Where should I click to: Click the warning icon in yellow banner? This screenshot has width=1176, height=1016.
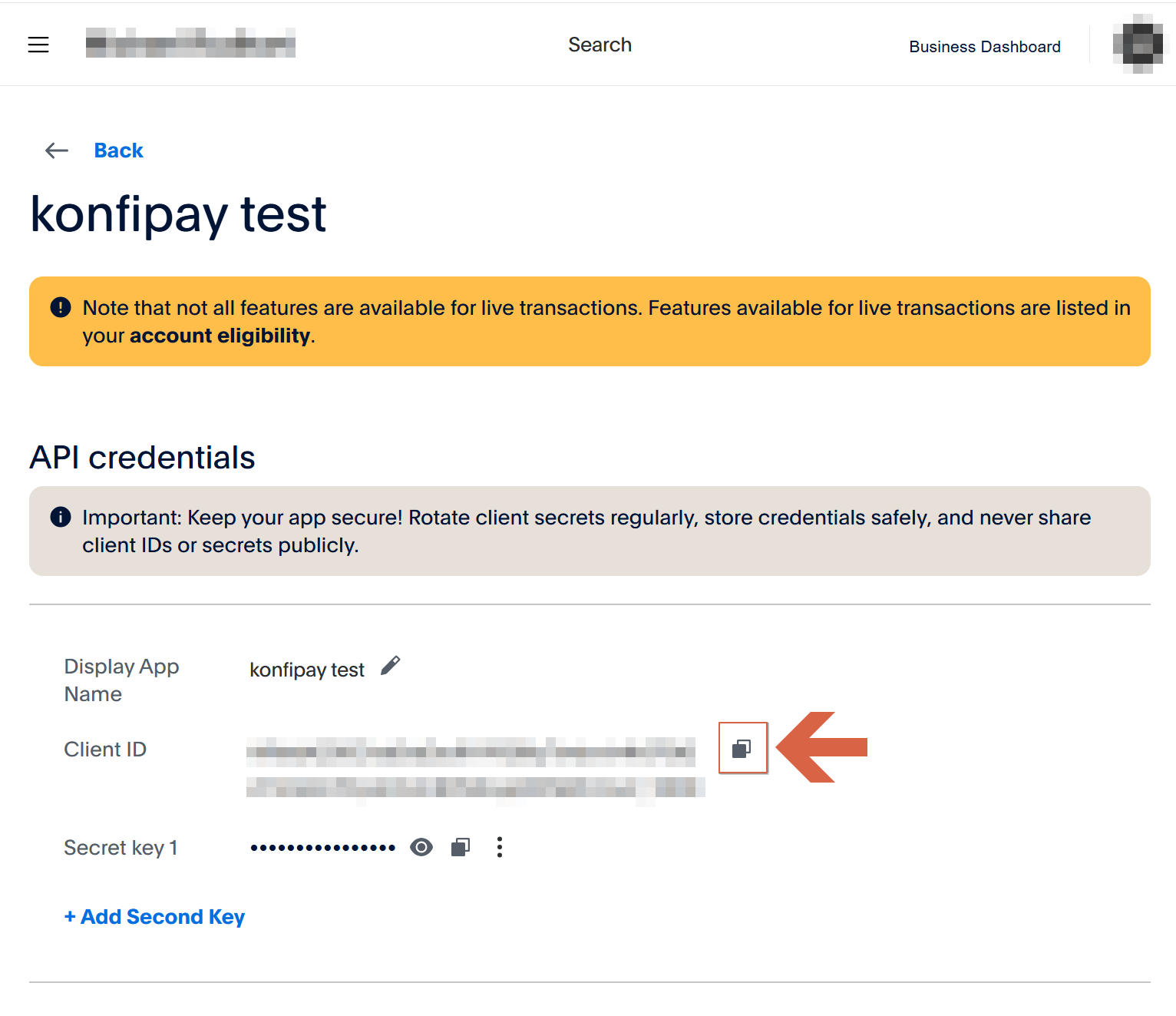pos(61,308)
